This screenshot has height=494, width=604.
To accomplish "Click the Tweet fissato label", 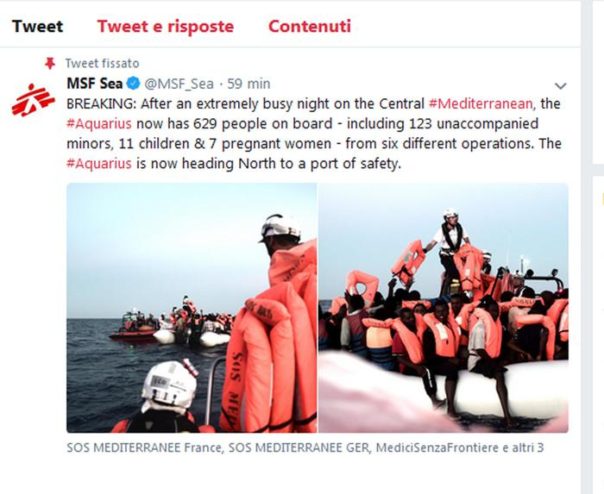I will coord(102,63).
